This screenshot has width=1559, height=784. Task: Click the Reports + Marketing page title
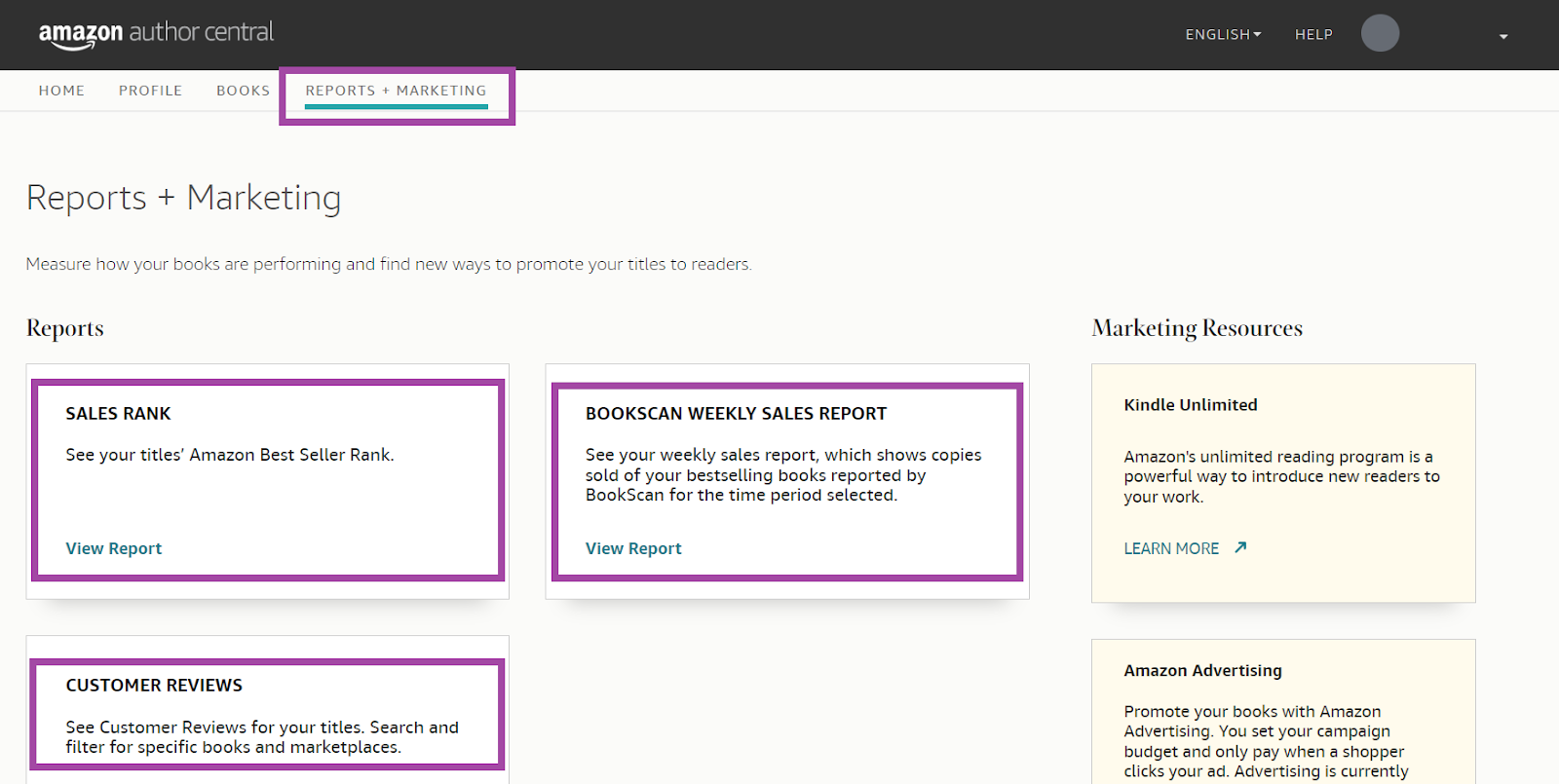tap(183, 198)
